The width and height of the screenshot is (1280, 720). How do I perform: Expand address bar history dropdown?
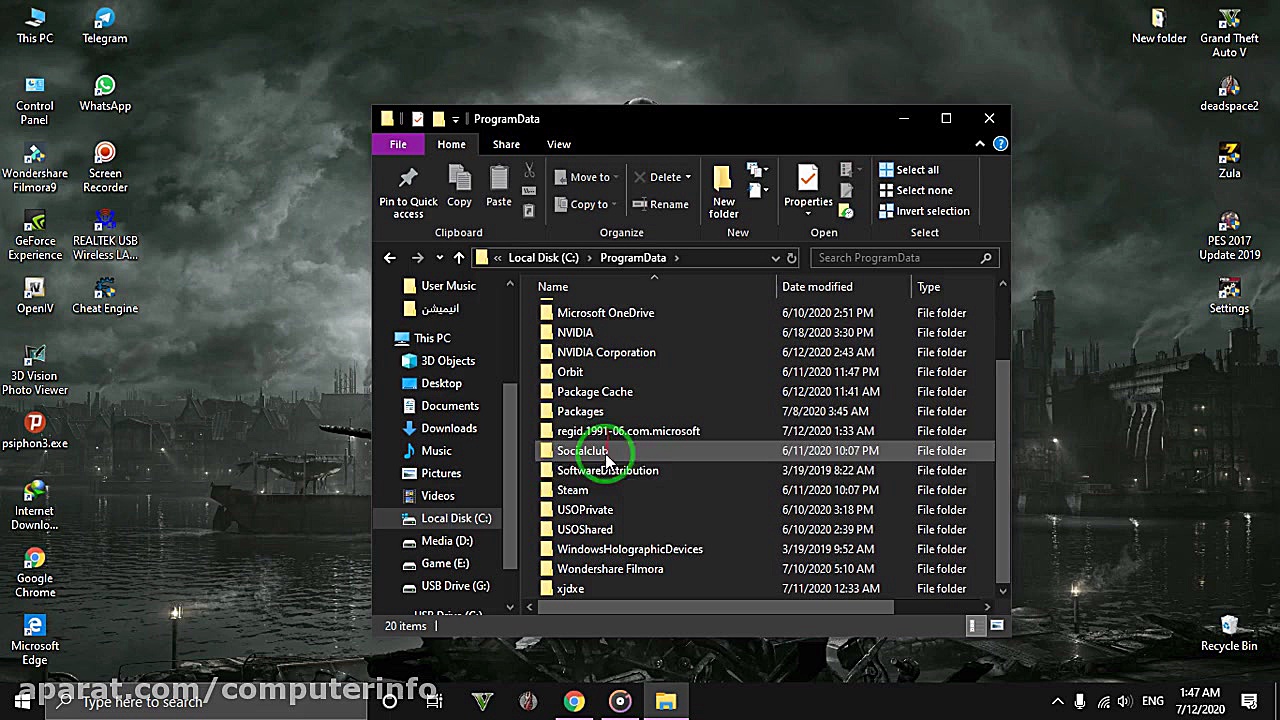coord(775,258)
